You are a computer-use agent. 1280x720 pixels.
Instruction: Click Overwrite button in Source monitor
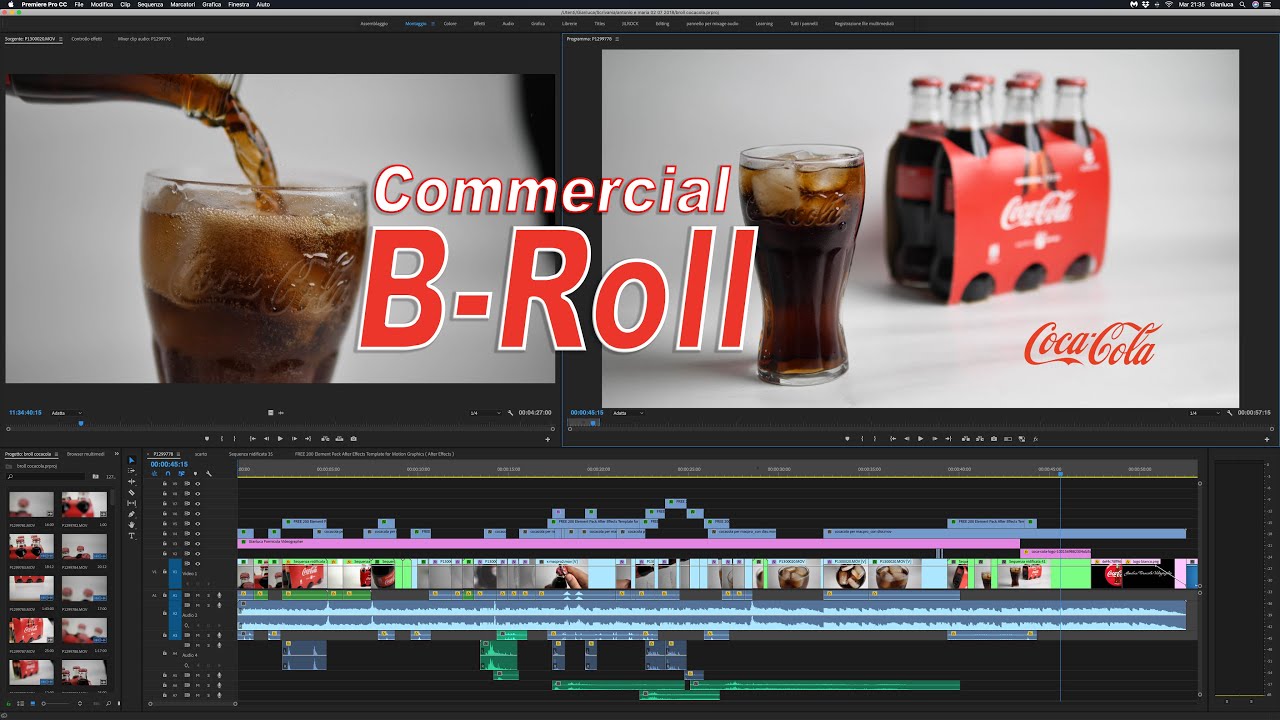(339, 438)
